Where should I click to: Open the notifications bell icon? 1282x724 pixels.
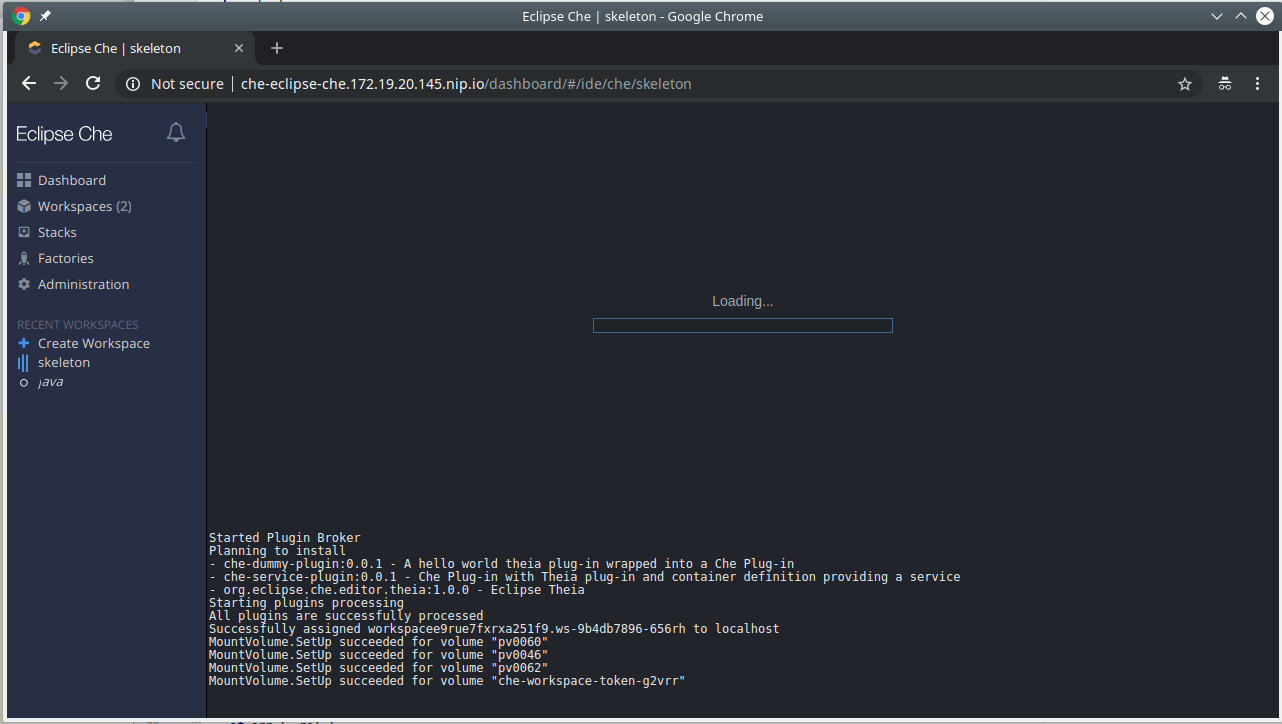pos(176,132)
